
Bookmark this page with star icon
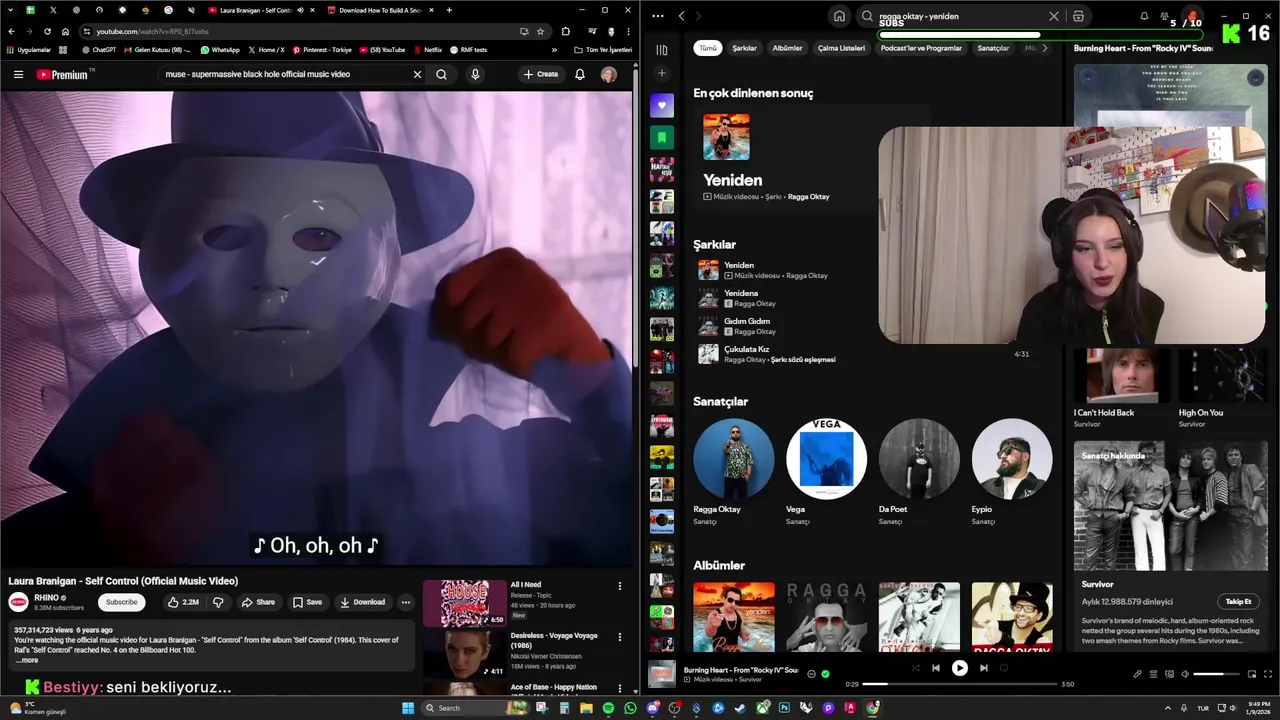pos(540,31)
